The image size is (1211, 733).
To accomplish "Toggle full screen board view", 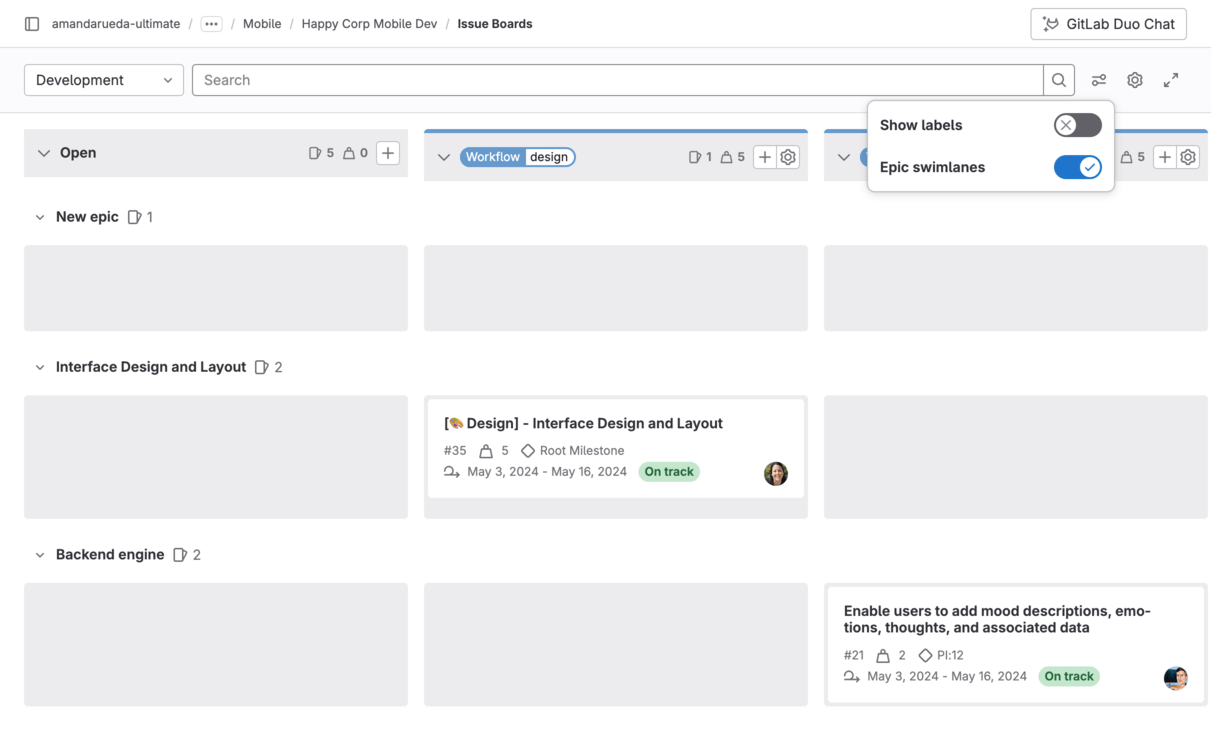I will pyautogui.click(x=1171, y=80).
